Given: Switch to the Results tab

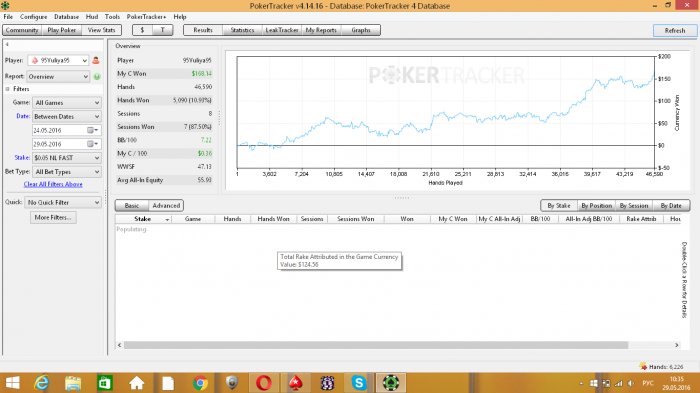Looking at the screenshot, I should 203,30.
